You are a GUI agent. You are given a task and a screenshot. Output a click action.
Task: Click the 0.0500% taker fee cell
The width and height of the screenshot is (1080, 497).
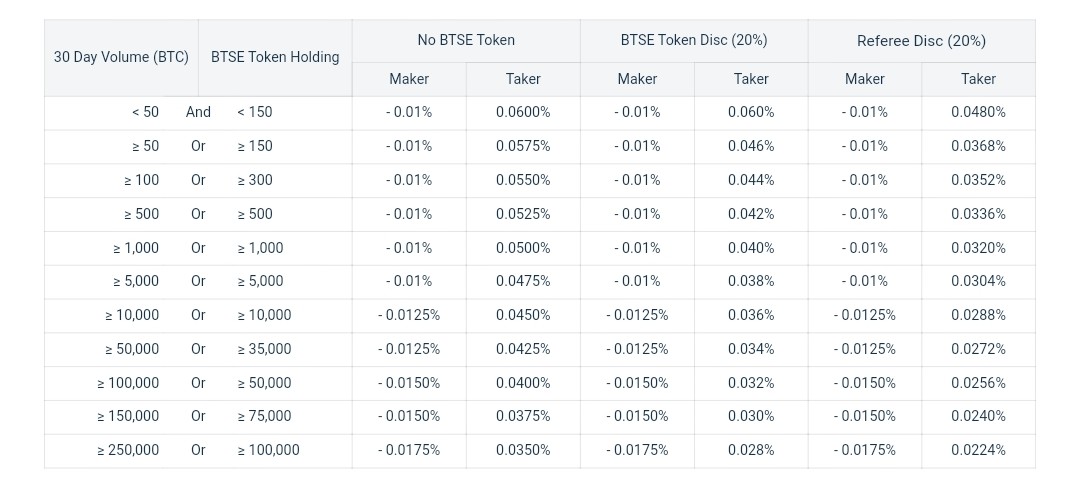[x=523, y=248]
